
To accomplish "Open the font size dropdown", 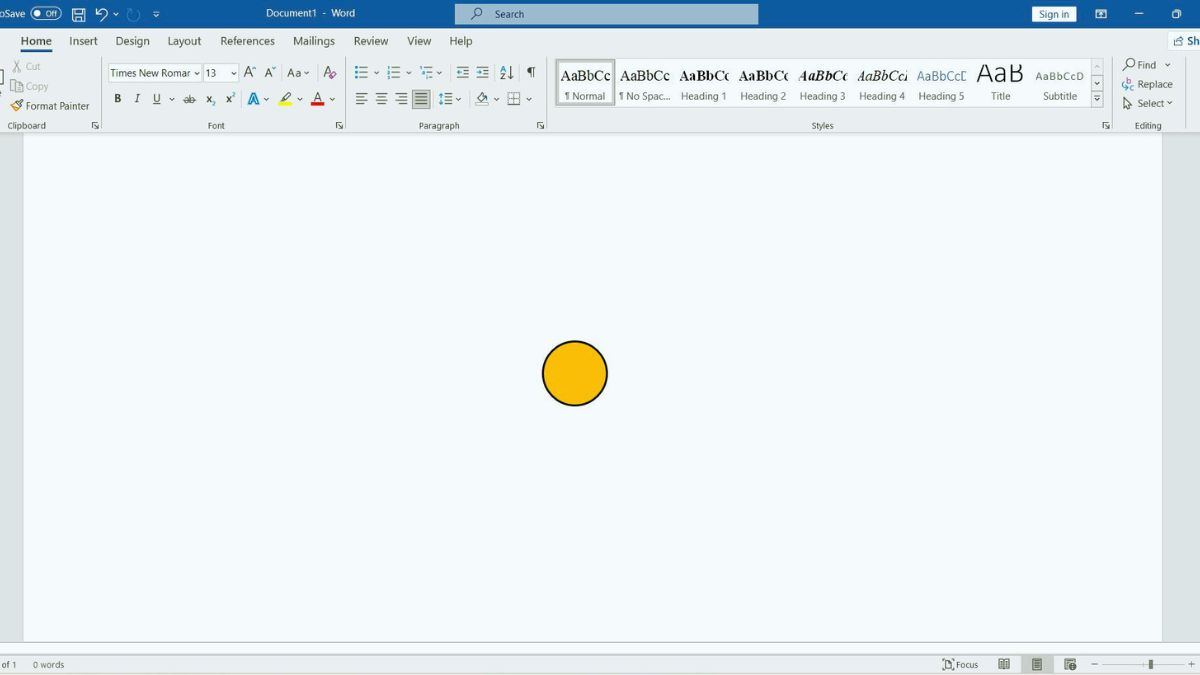I will [234, 73].
